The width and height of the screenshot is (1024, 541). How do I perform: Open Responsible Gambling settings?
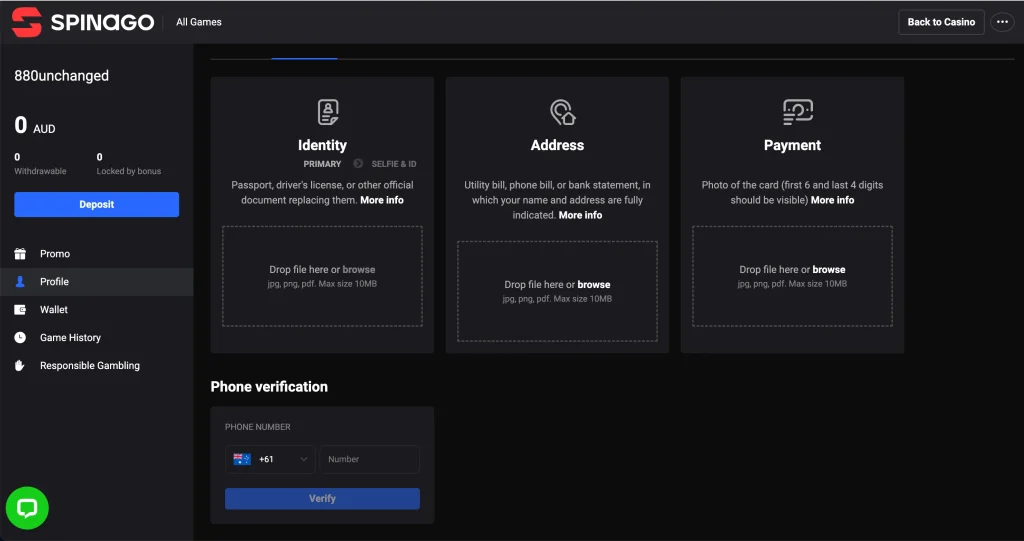[x=97, y=366]
